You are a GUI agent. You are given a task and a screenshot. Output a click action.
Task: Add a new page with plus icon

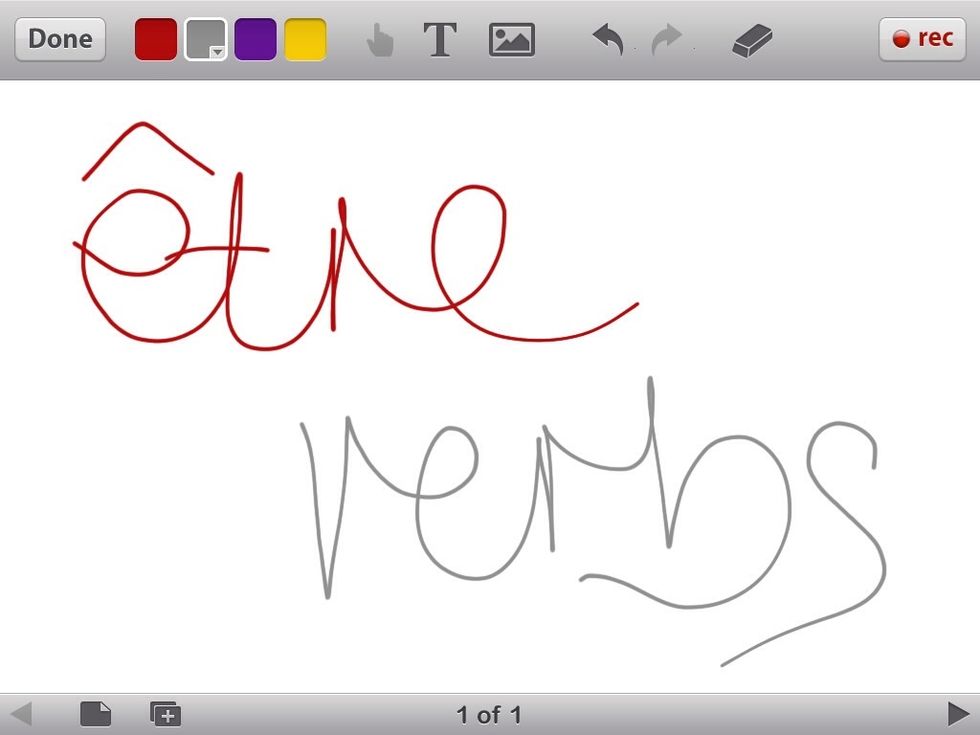tap(165, 714)
